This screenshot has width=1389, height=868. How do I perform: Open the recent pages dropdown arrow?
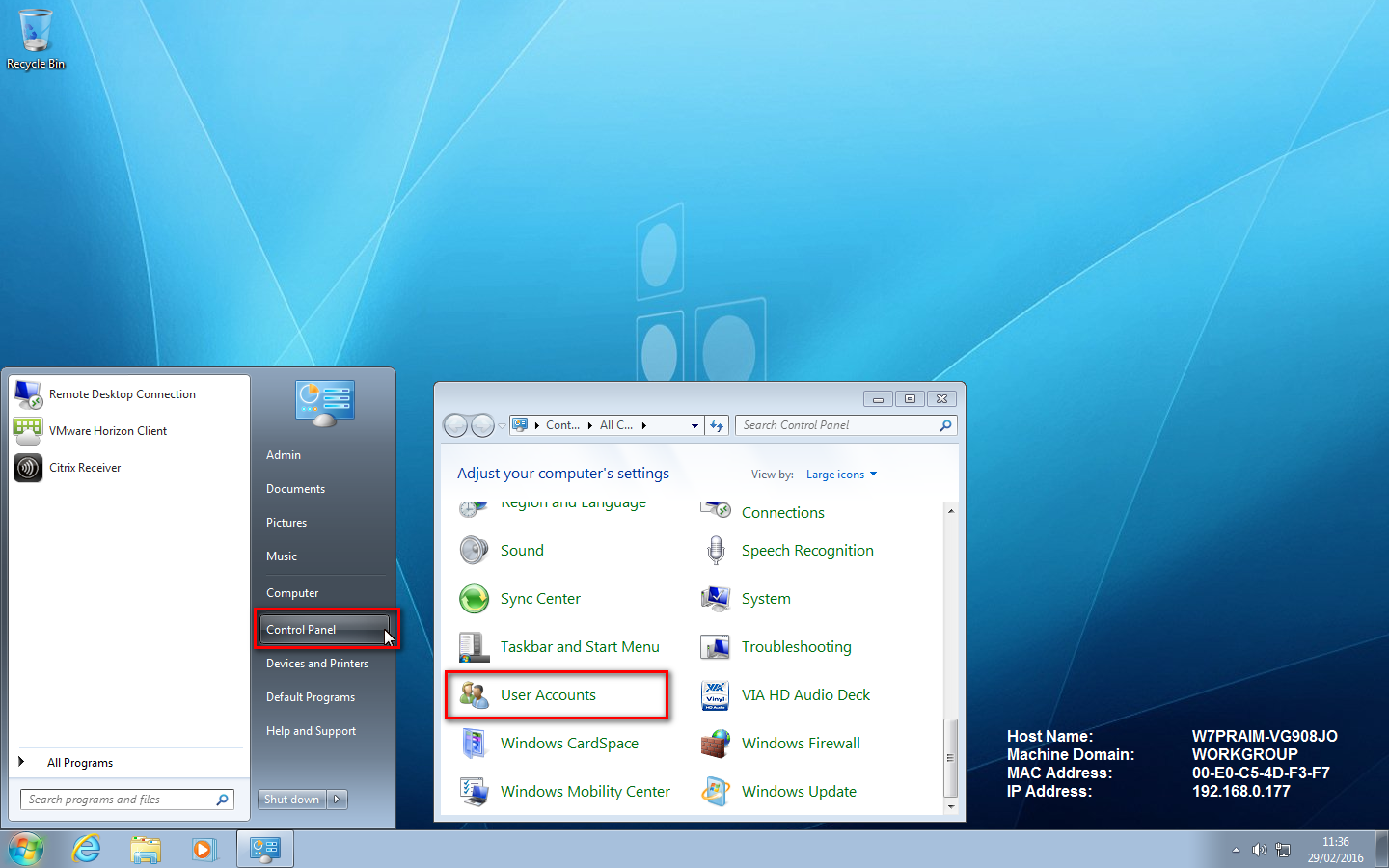point(502,426)
